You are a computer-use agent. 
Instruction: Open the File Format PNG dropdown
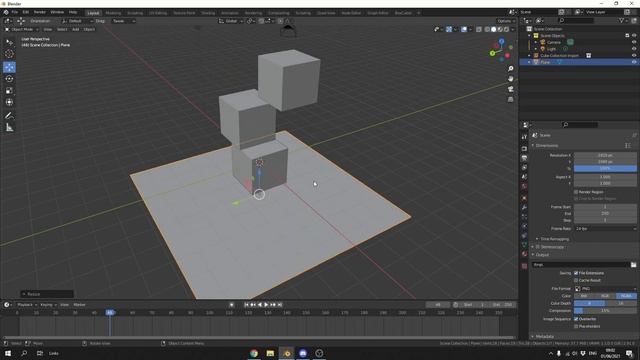coord(605,289)
